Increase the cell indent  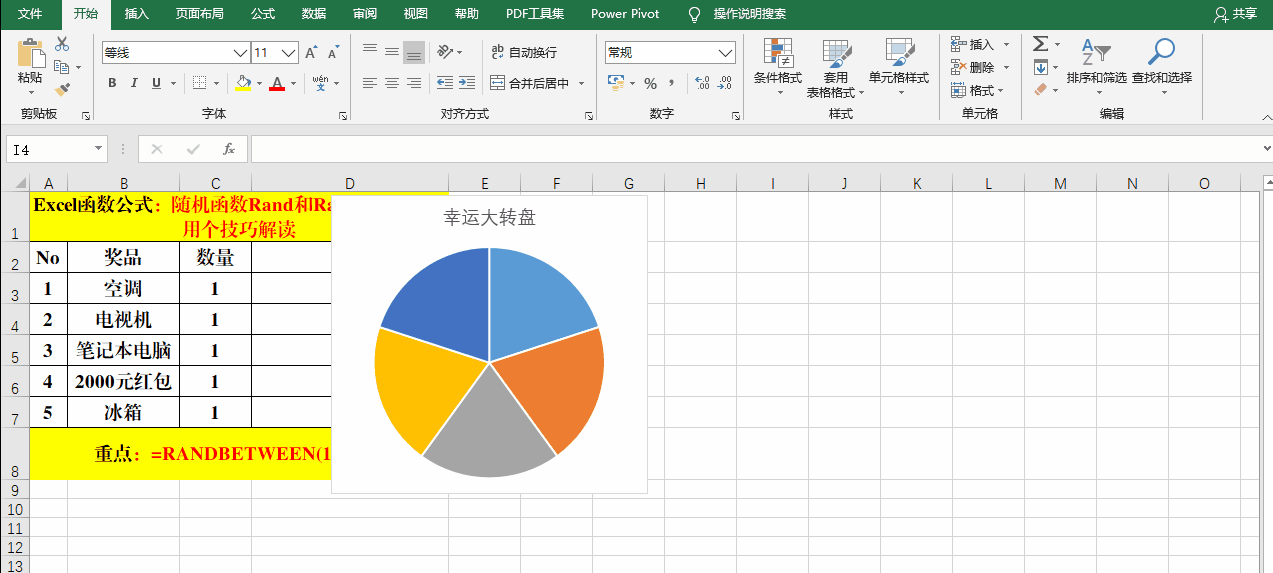pos(467,83)
